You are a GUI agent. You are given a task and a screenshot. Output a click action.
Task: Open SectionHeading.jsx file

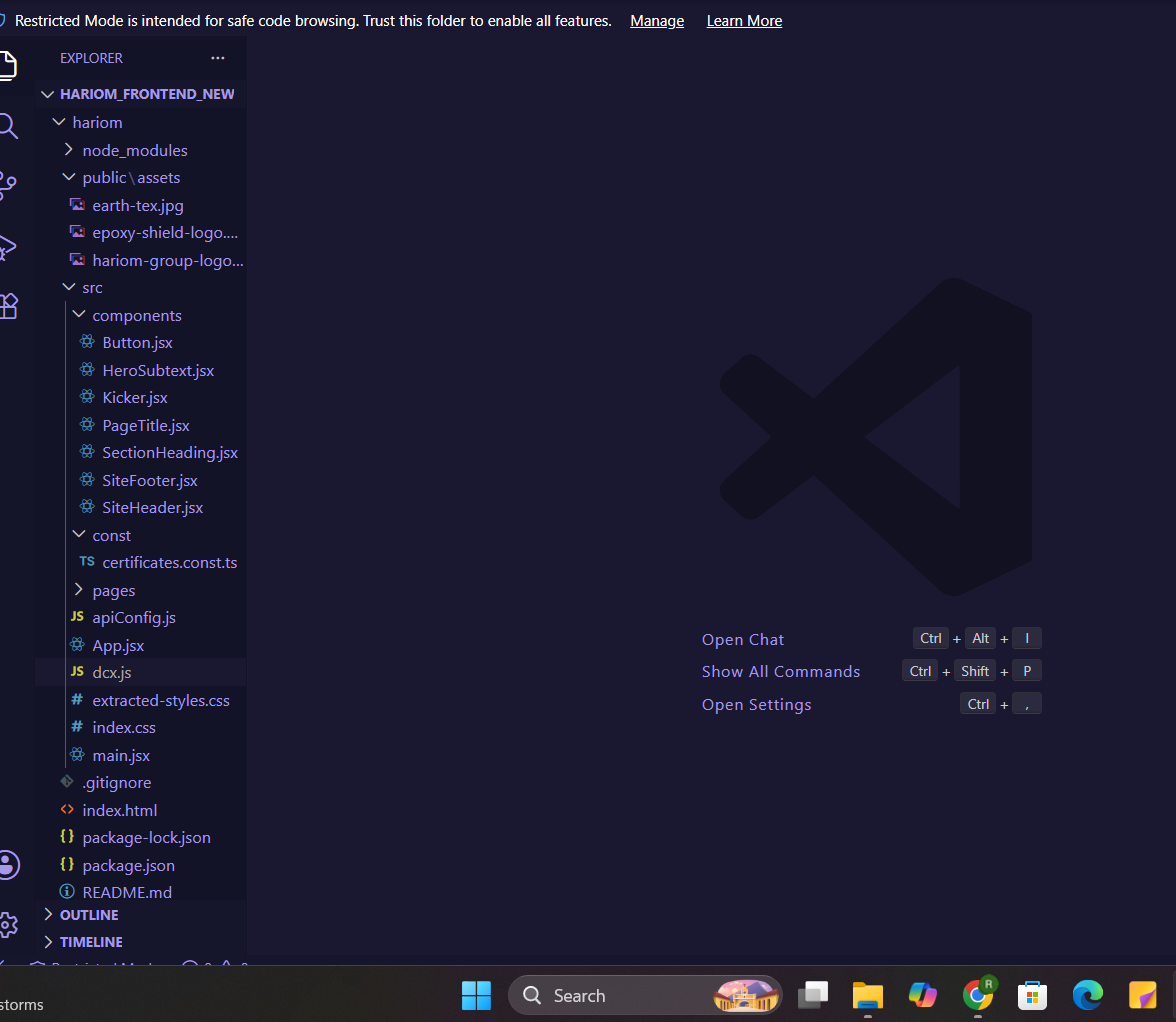[x=141, y=453]
